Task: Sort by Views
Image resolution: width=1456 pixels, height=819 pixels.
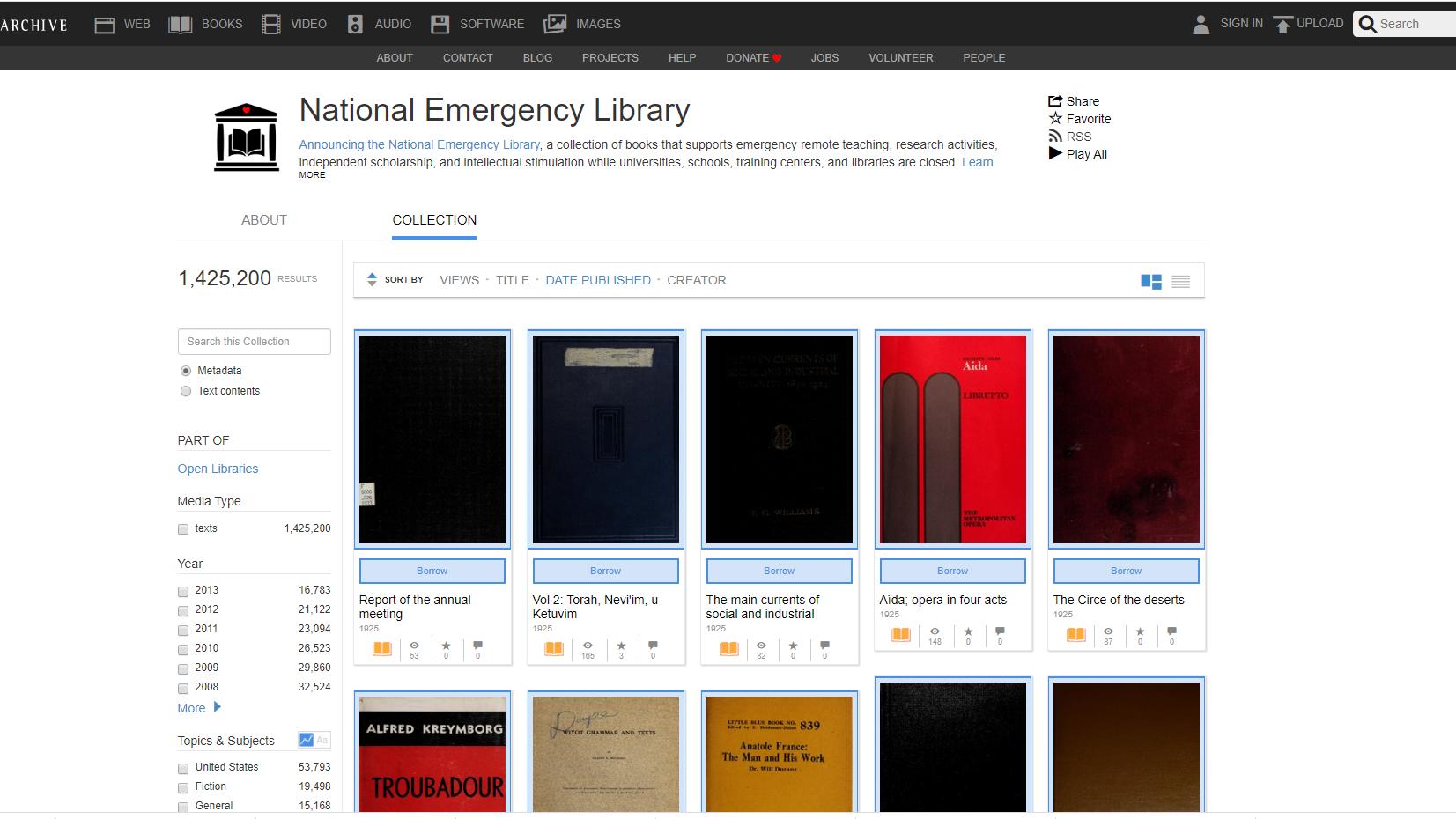Action: [459, 280]
